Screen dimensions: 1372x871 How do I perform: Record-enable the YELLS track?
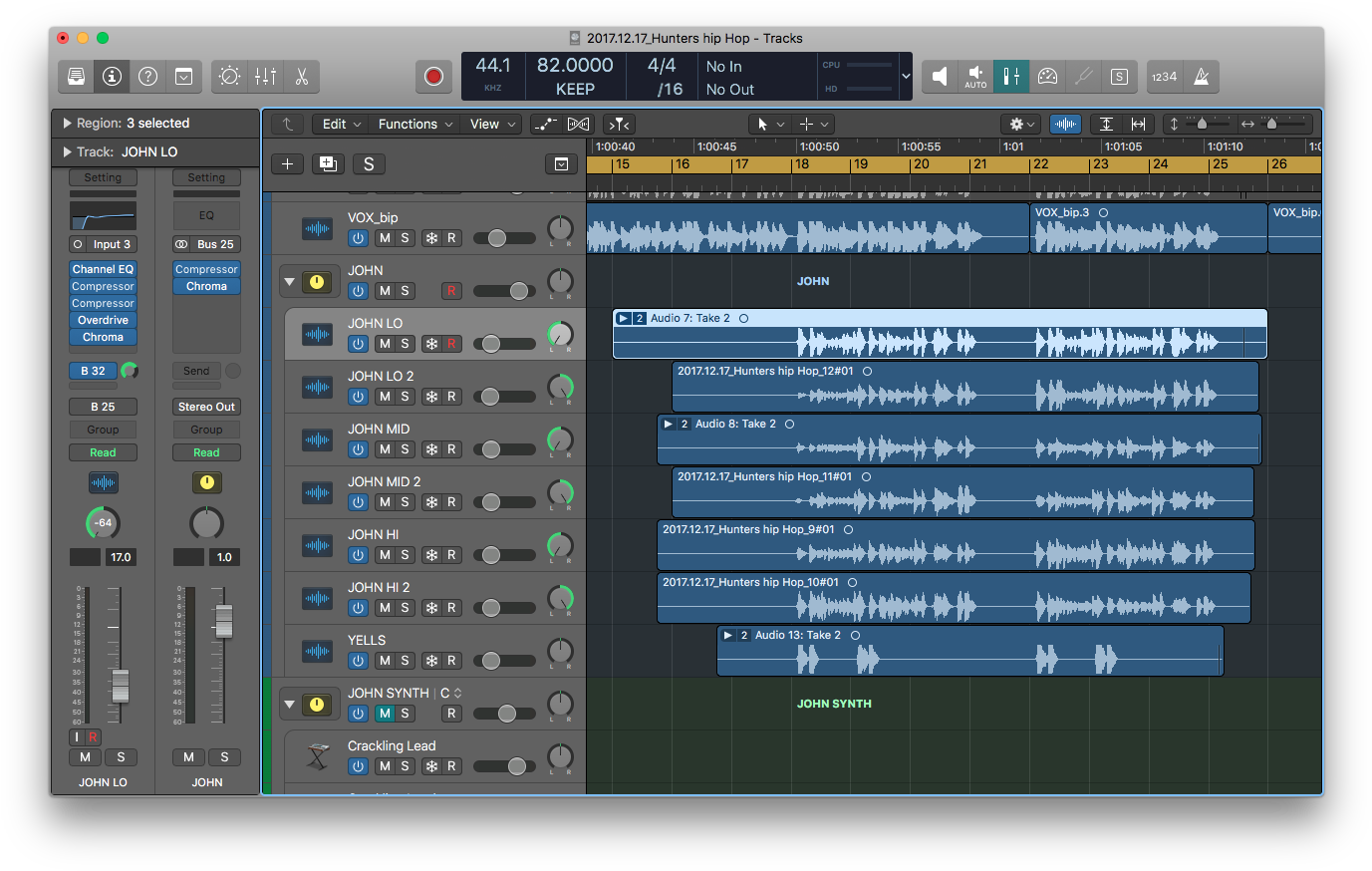[x=451, y=661]
